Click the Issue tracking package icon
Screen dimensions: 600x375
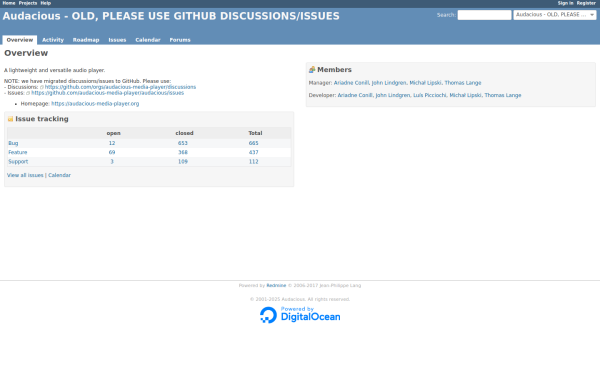(x=10, y=119)
